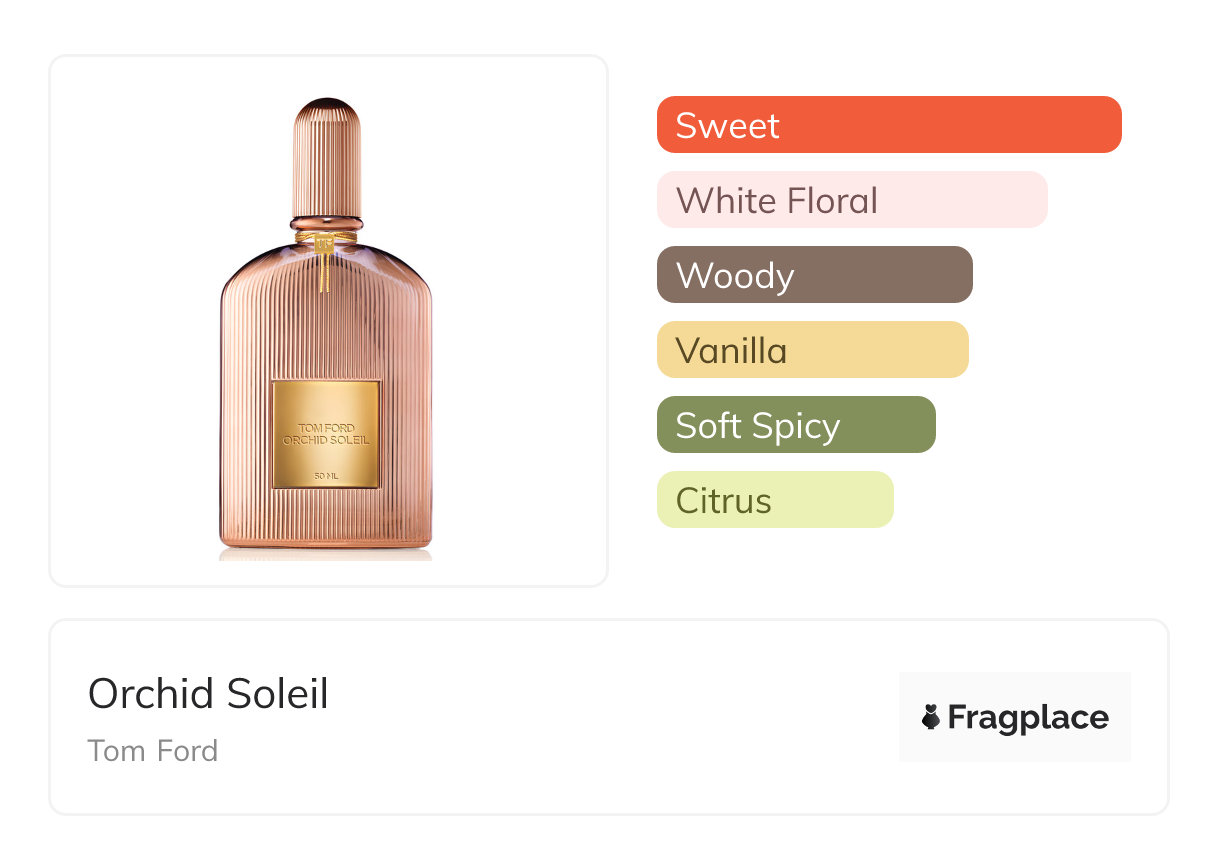This screenshot has width=1218, height=864.
Task: Open the Orchid Soleil title link
Action: (x=208, y=694)
